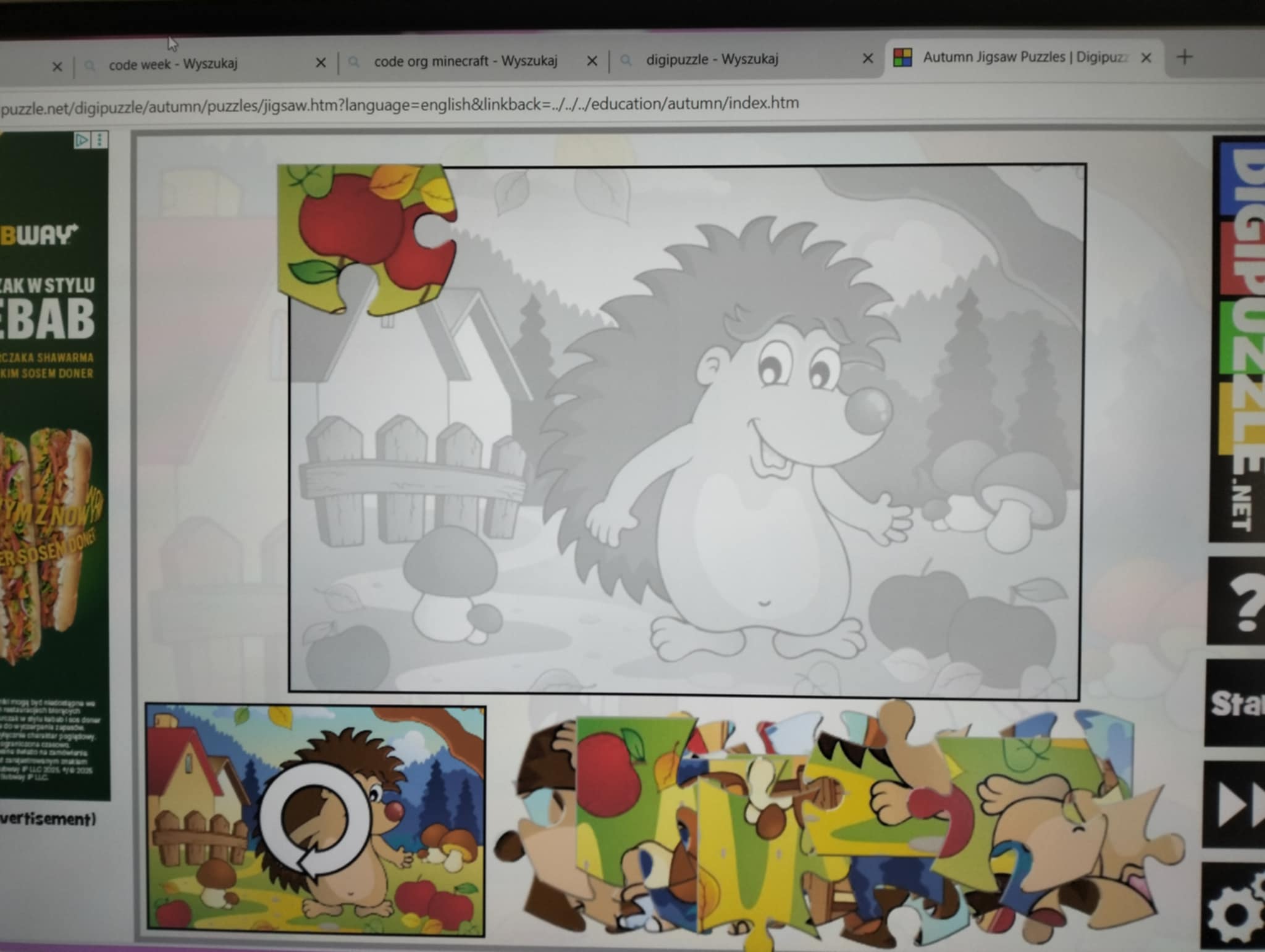Close the code org minecraft tab
The width and height of the screenshot is (1265, 952).
click(x=591, y=61)
